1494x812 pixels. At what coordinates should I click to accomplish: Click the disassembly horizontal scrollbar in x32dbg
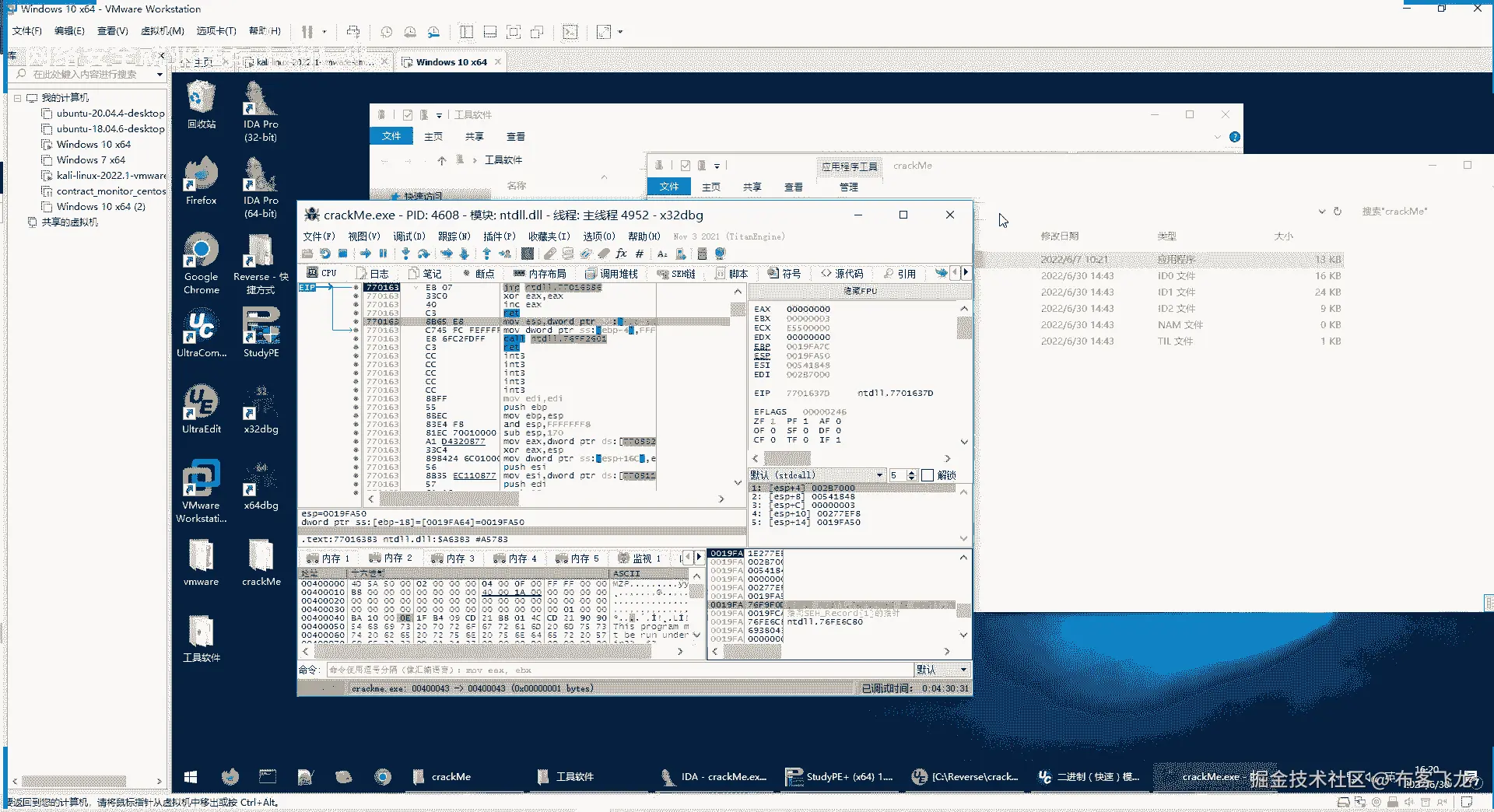pyautogui.click(x=545, y=499)
